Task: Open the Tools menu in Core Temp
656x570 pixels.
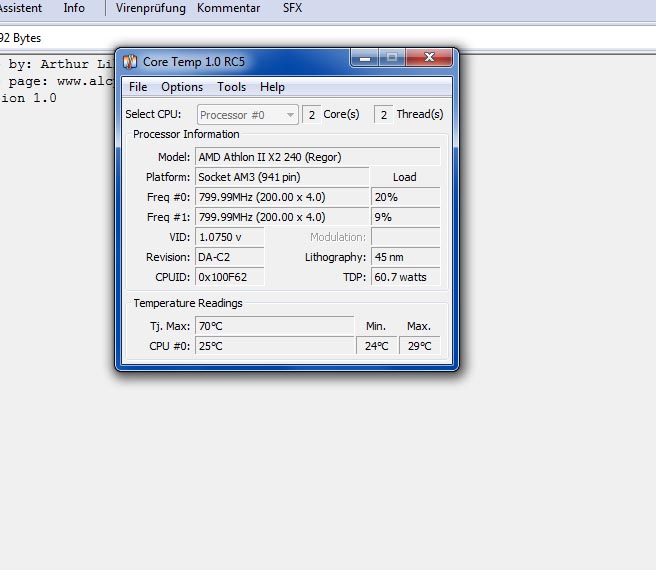Action: pos(231,87)
